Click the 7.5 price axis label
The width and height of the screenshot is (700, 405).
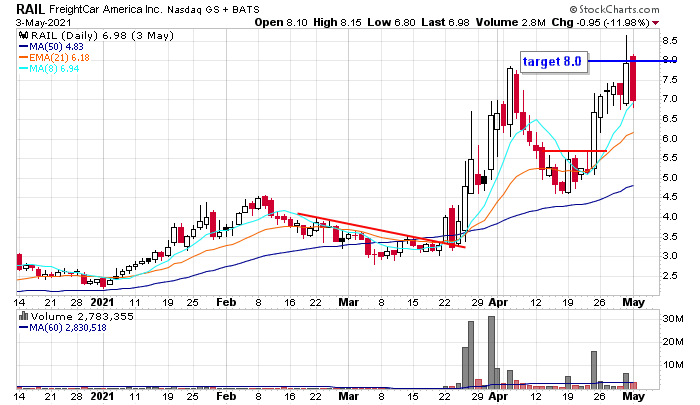pos(670,80)
